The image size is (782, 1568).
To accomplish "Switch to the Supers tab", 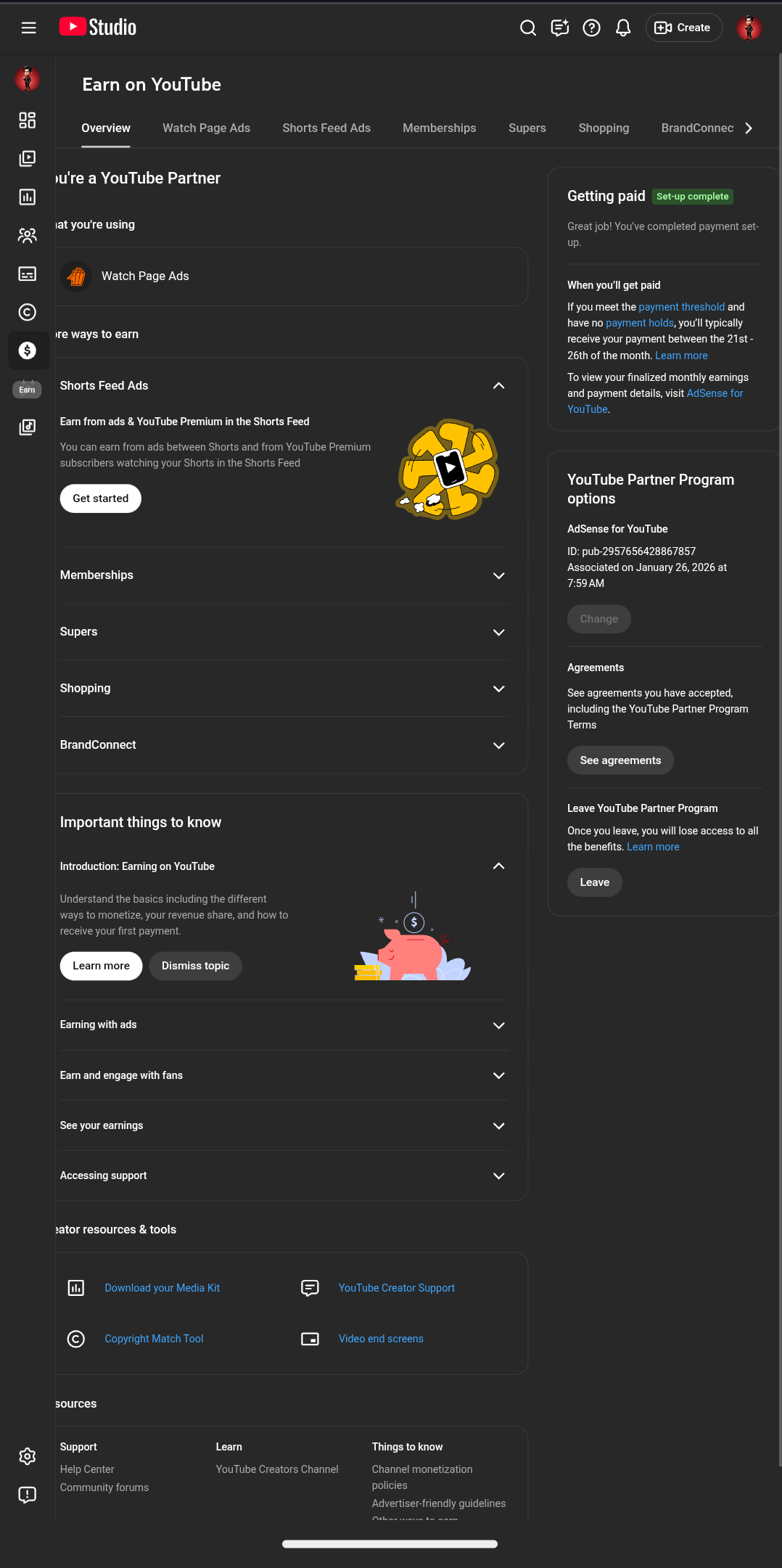I will 527,128.
